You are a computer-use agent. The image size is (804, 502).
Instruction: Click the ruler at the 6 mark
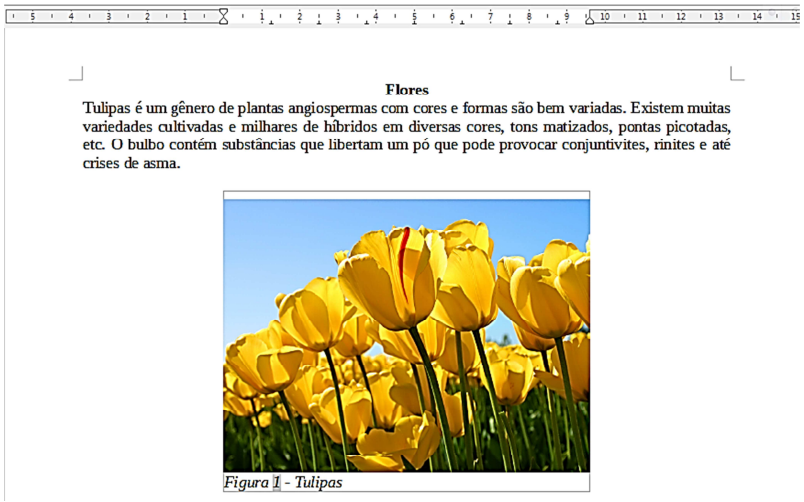tap(452, 17)
